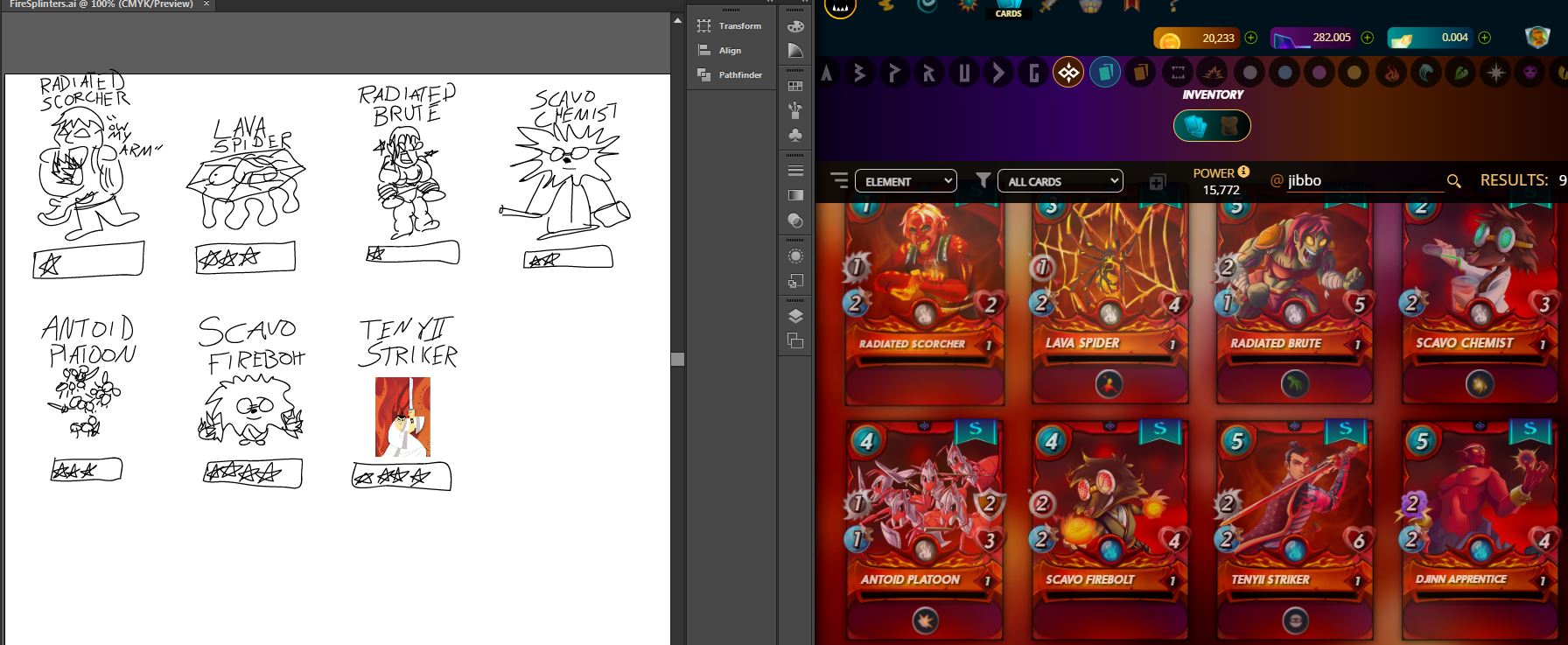Open the Djinn Apprentice card
This screenshot has width=1568, height=645.
(1480, 529)
